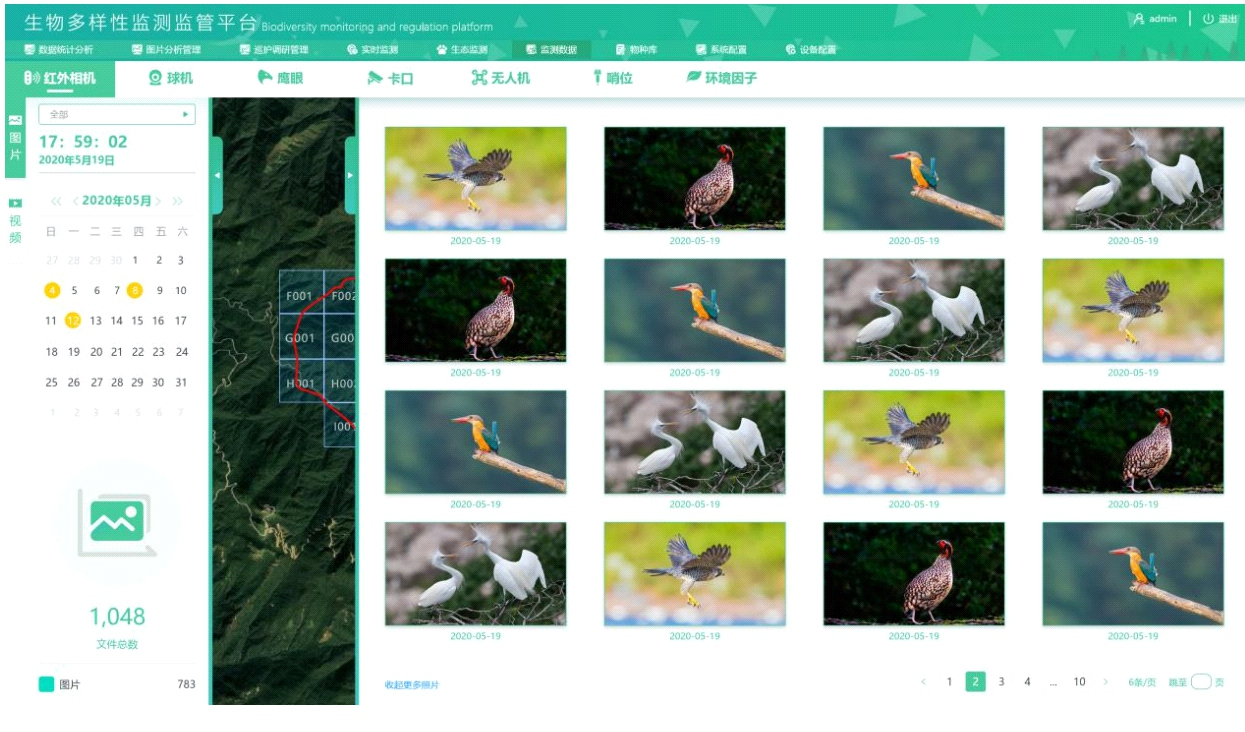Select the 图片 side tab
Image resolution: width=1245 pixels, height=732 pixels.
pos(15,138)
